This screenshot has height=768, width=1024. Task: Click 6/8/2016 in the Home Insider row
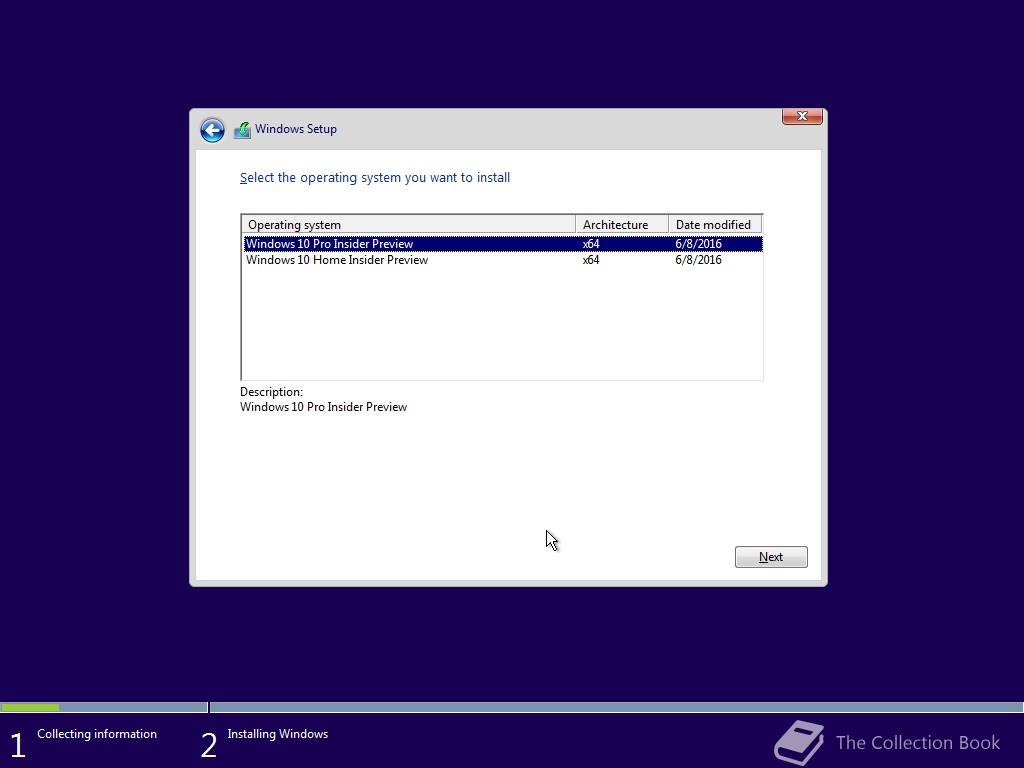point(698,260)
